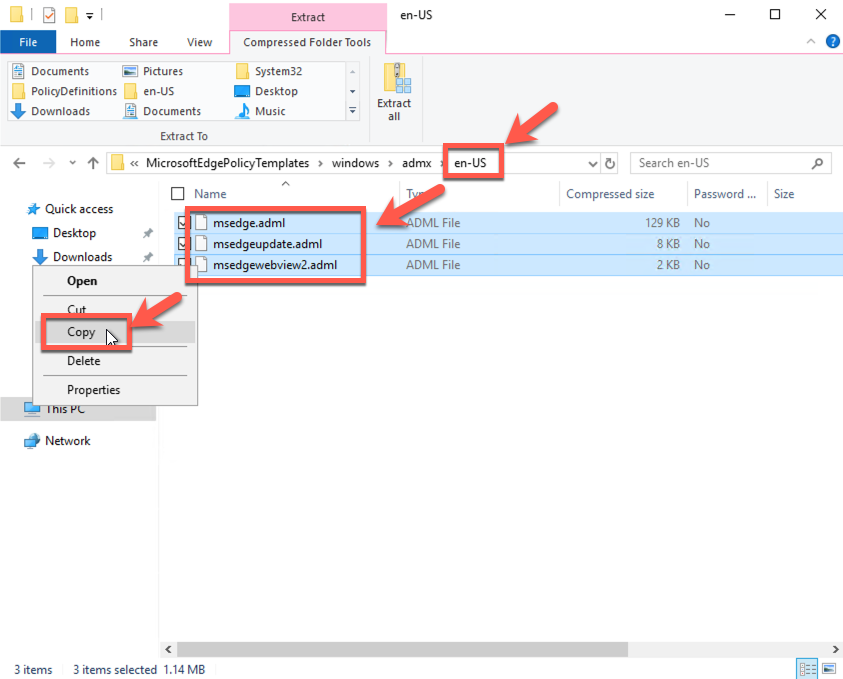
Task: Open the Recent locations dropdown arrow
Action: click(71, 163)
